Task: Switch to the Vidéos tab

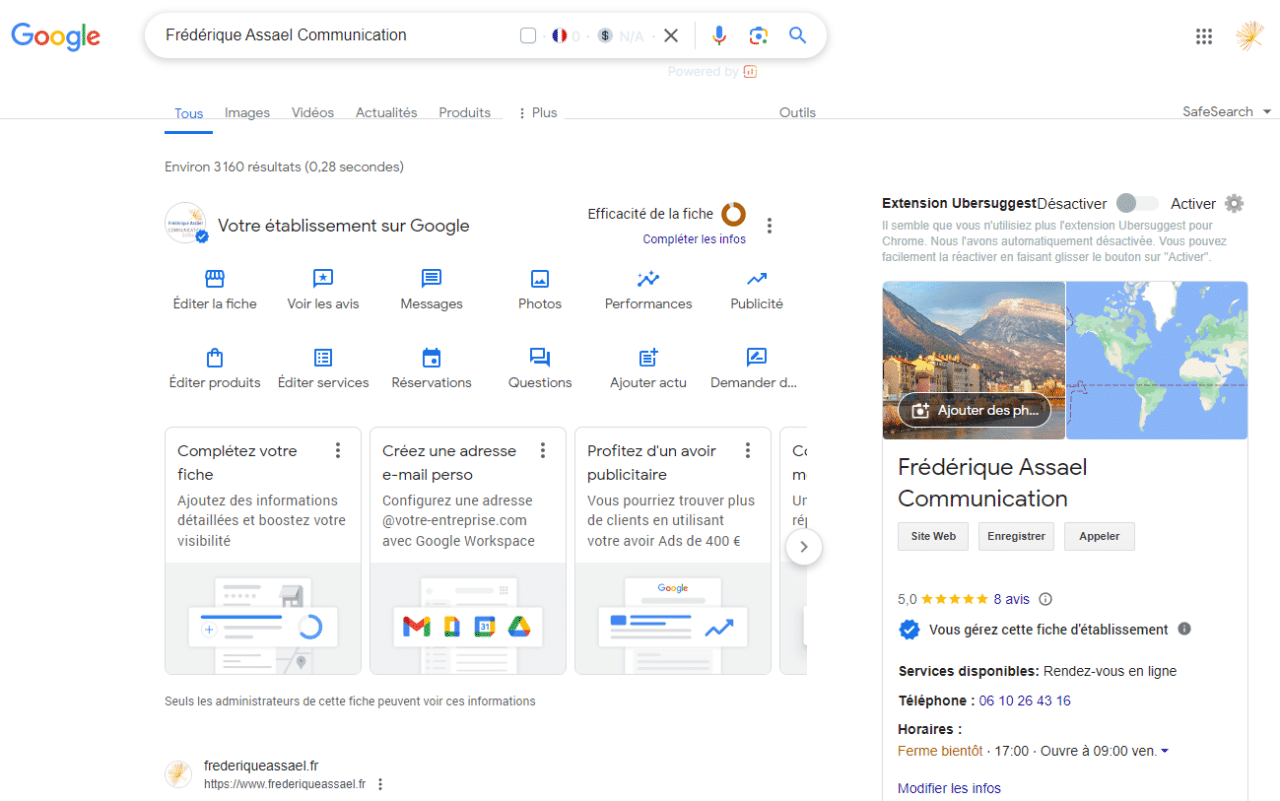Action: click(x=313, y=113)
